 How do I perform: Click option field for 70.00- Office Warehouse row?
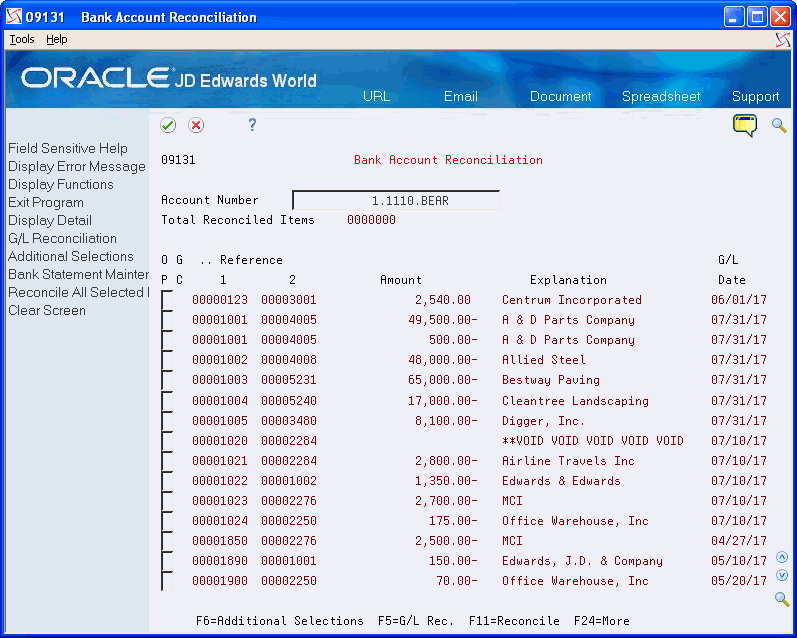pyautogui.click(x=167, y=581)
